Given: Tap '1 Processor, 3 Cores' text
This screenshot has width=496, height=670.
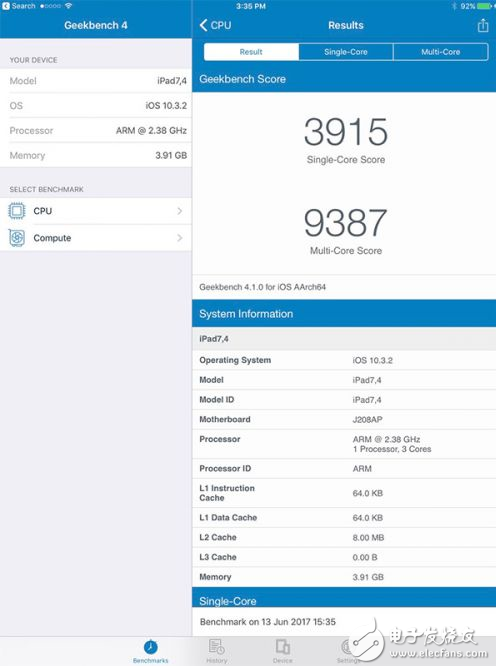Looking at the screenshot, I should (392, 449).
